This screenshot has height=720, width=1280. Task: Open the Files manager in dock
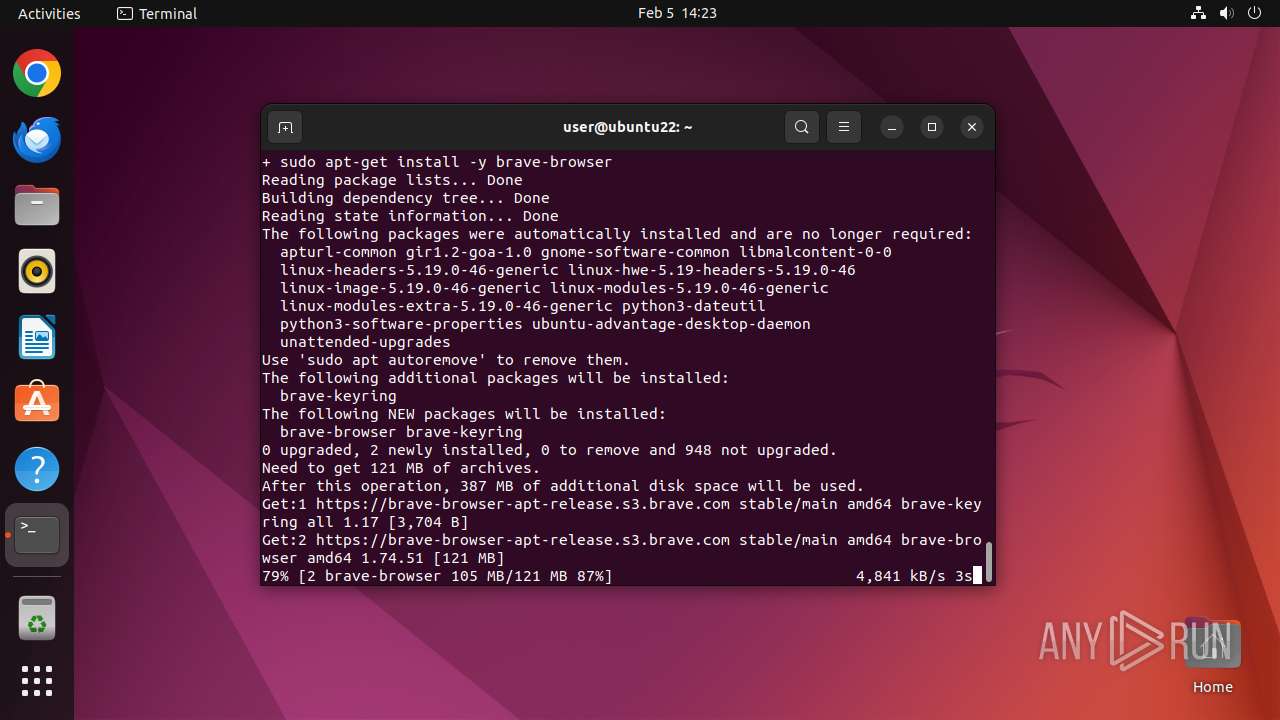tap(37, 206)
